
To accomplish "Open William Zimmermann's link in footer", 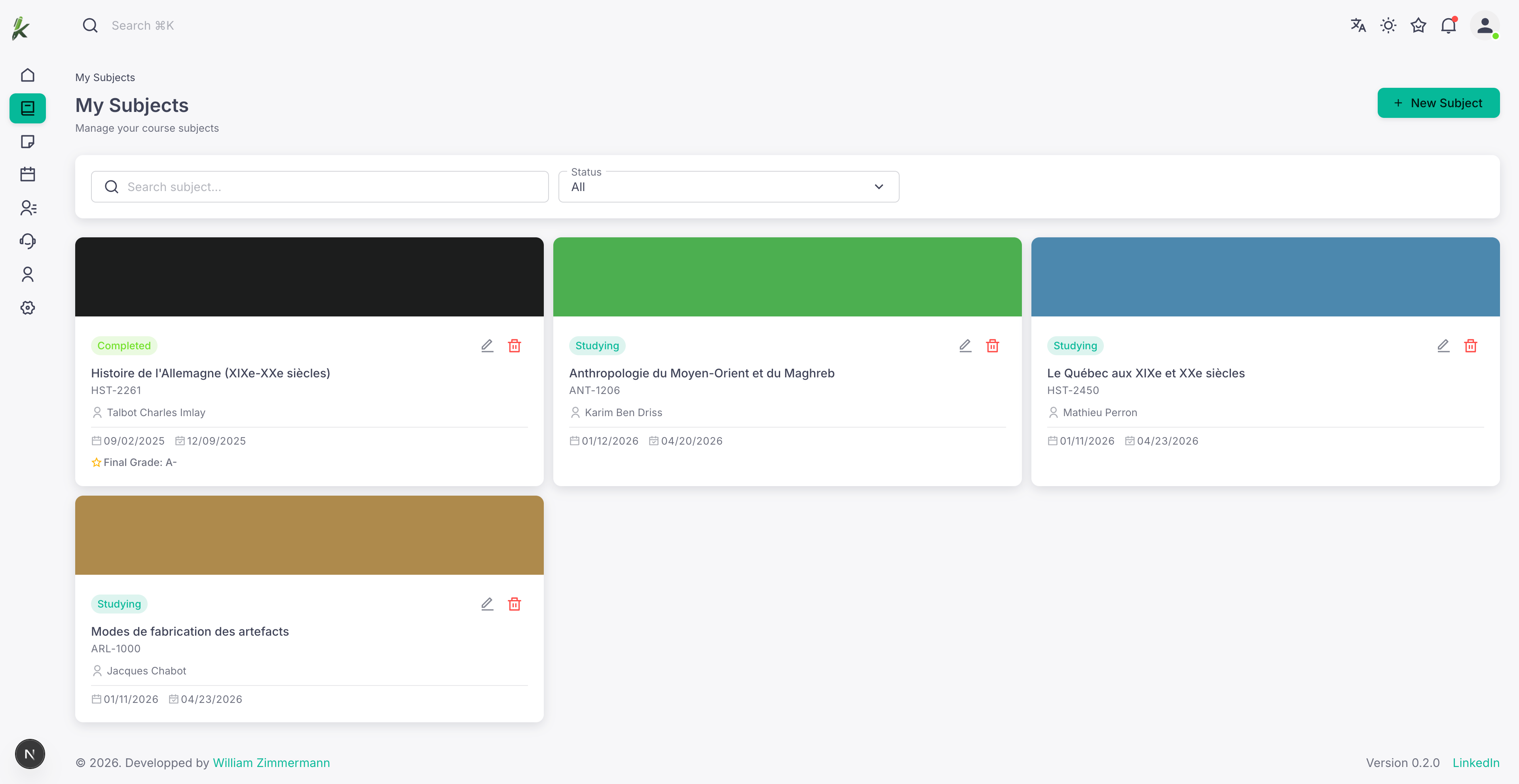I will click(271, 762).
